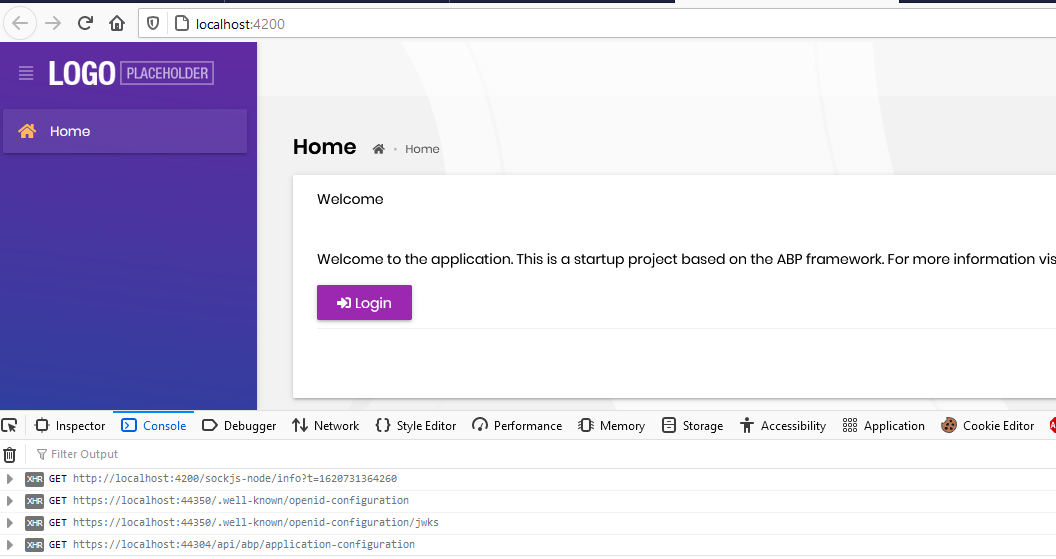Select Home in the sidebar menu
Screen dimensions: 1056x559
click(x=125, y=131)
